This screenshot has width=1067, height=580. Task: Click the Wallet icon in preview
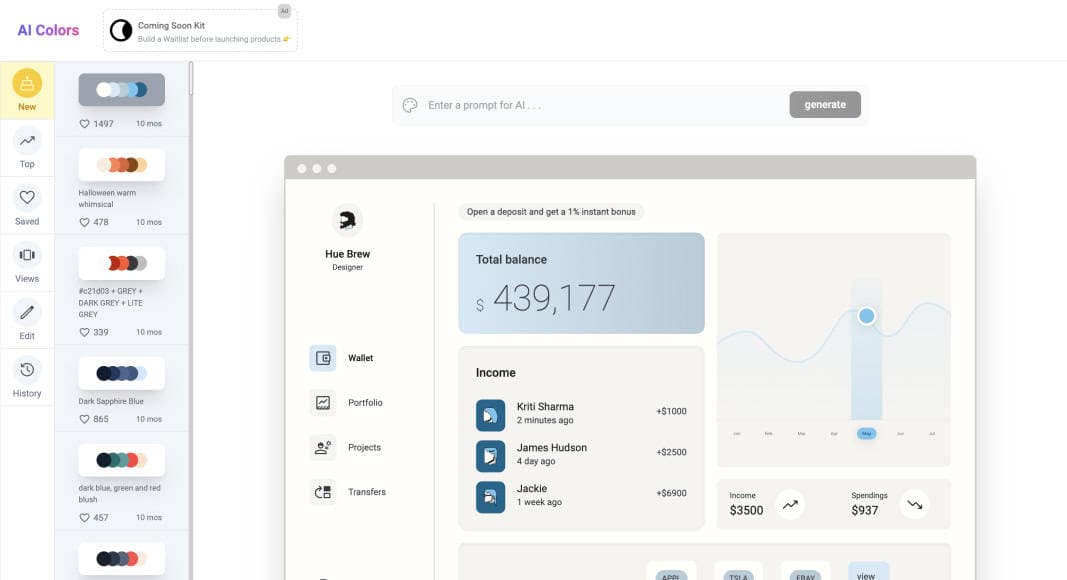tap(323, 358)
